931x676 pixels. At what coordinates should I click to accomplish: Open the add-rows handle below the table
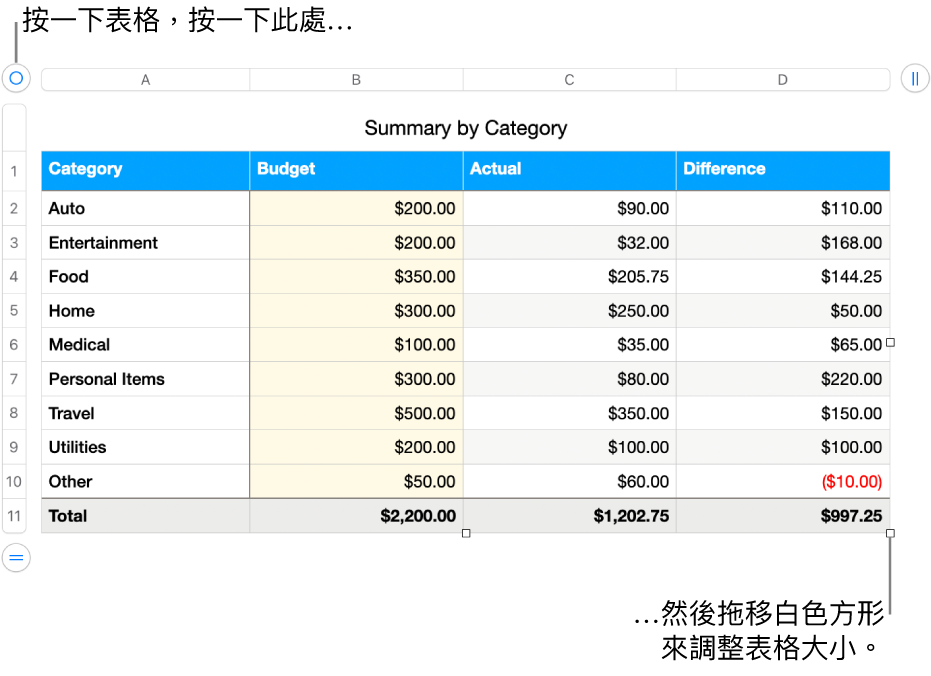(14, 557)
